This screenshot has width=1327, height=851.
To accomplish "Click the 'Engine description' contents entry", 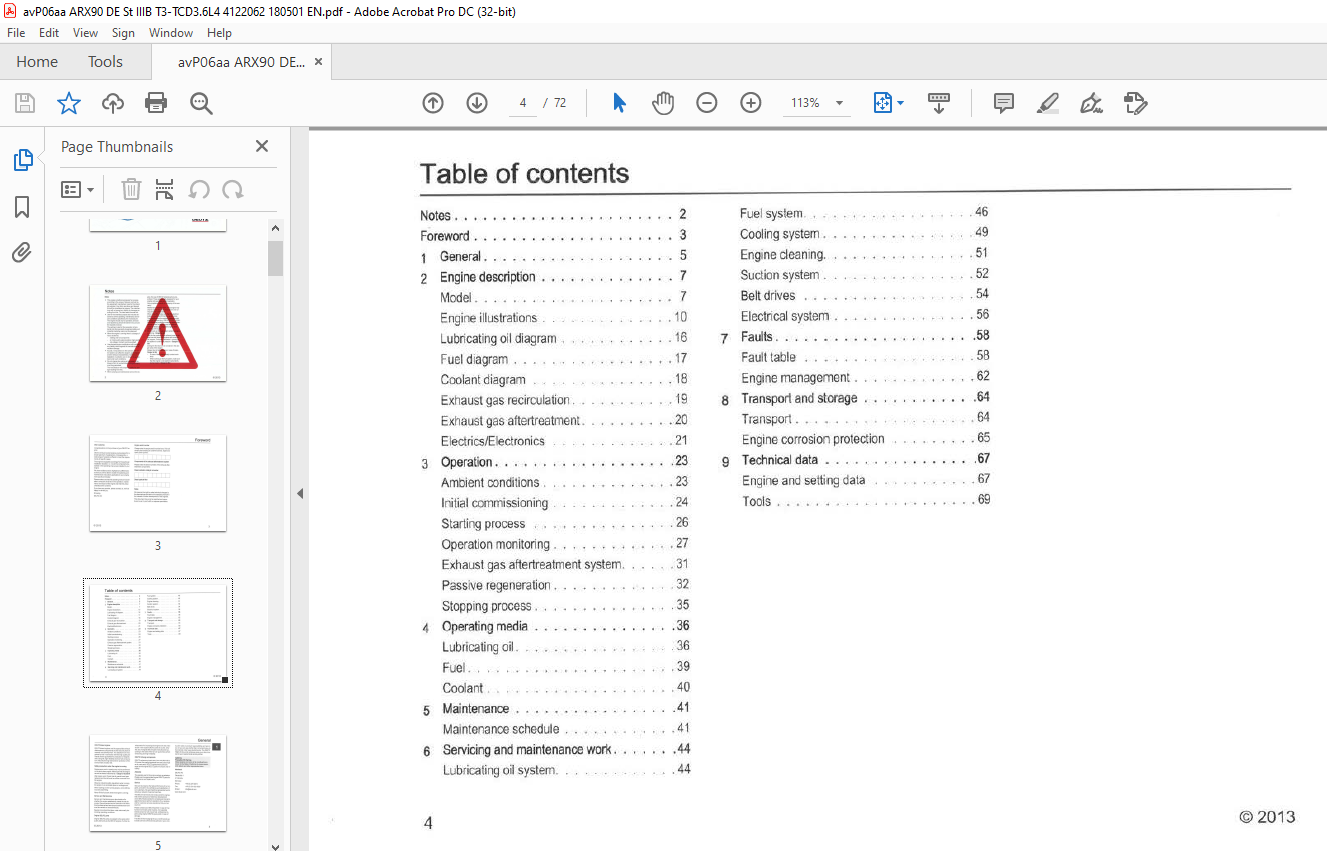I will coord(488,277).
